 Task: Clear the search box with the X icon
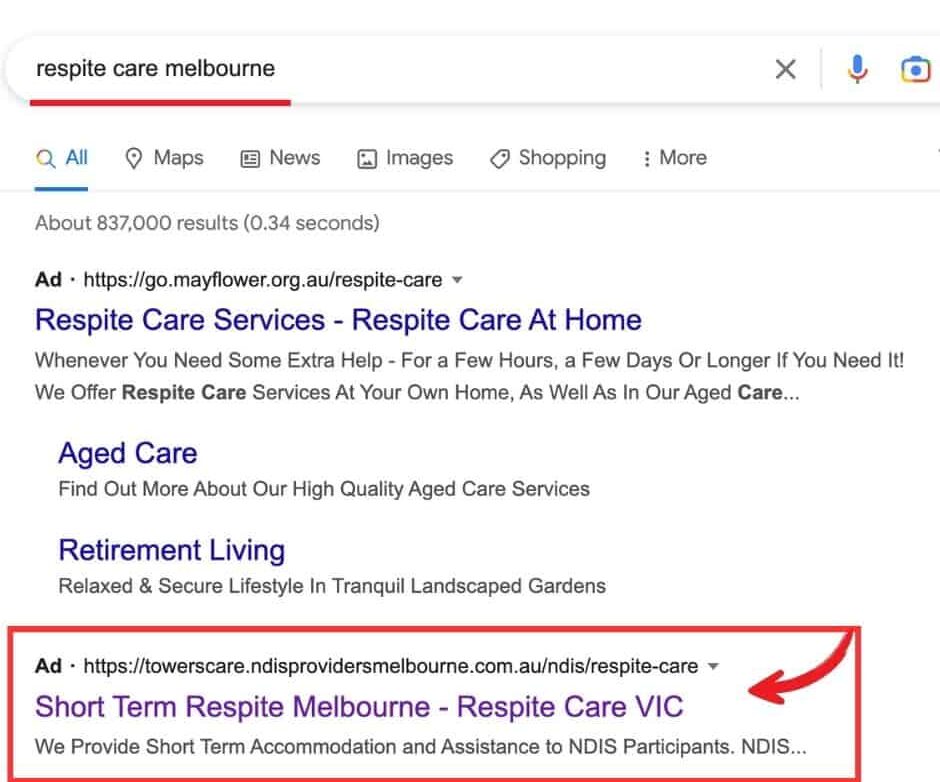pos(786,69)
